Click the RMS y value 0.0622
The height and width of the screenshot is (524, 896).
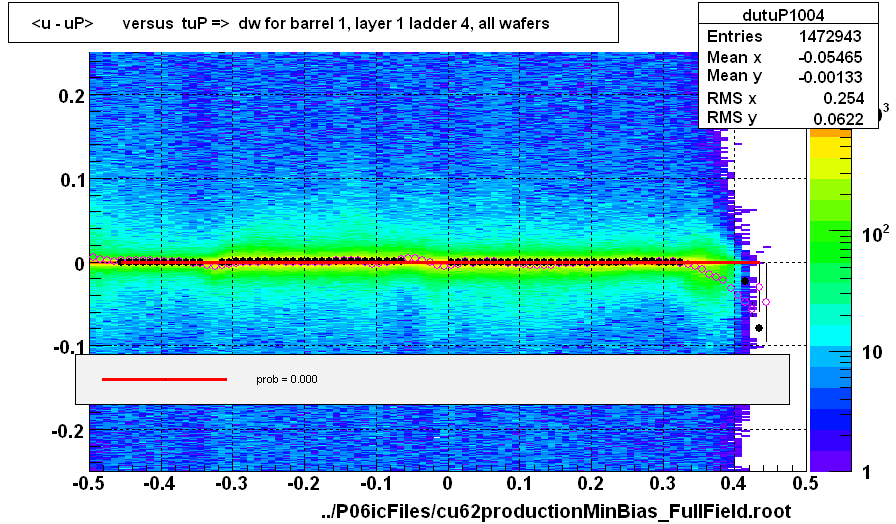838,118
